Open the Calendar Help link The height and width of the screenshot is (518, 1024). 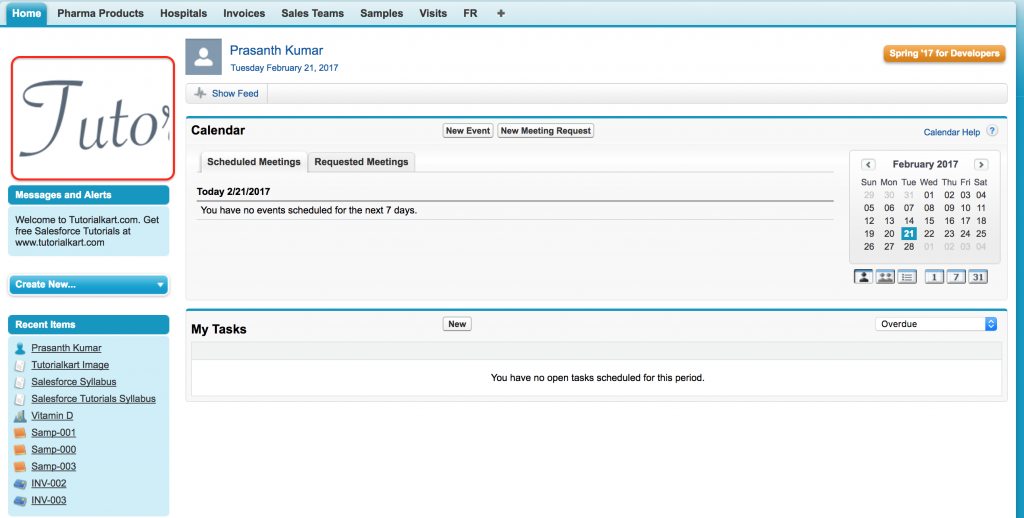point(952,132)
